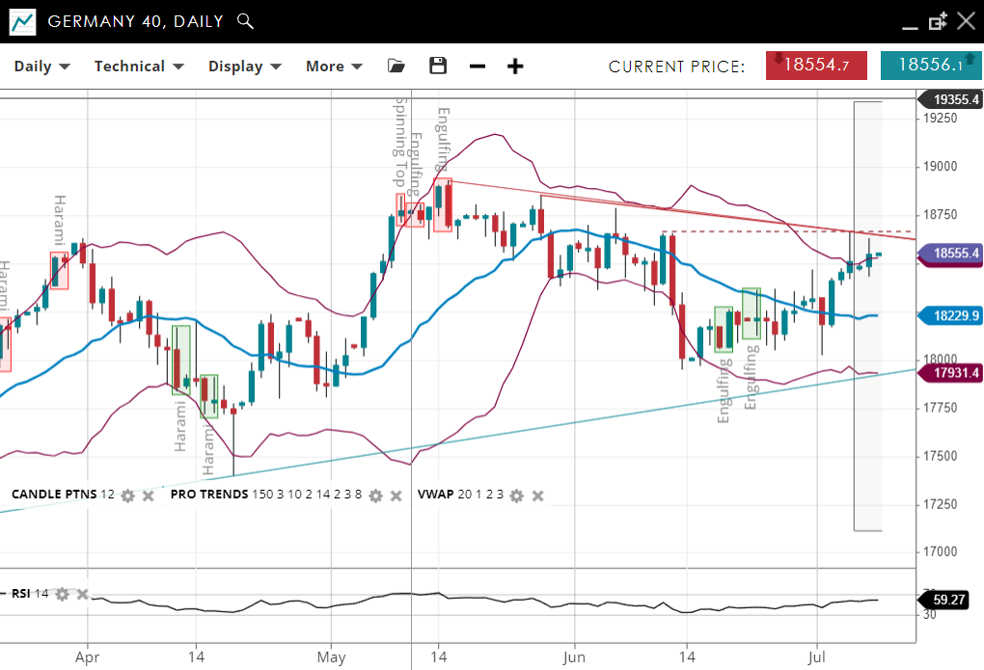Open Pro Trends settings gear
This screenshot has height=670, width=984.
(376, 495)
